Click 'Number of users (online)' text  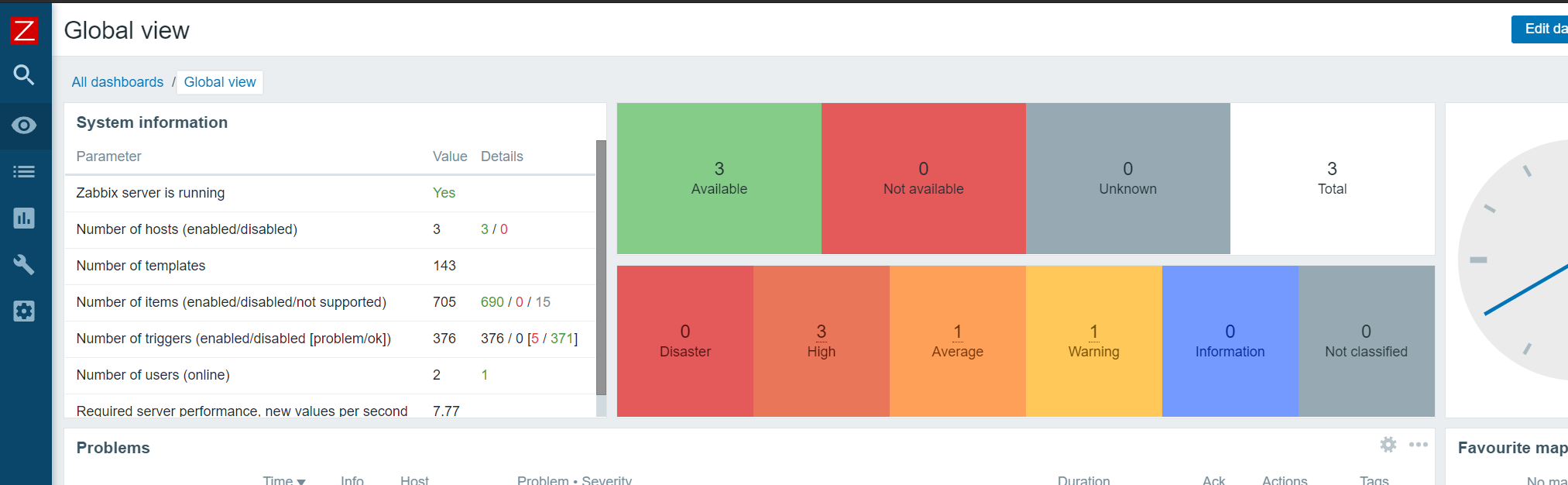[153, 375]
